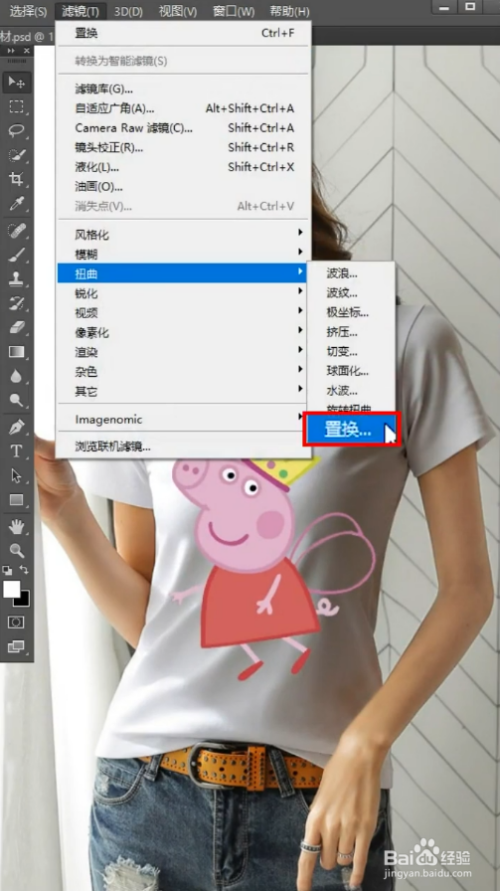Image resolution: width=500 pixels, height=891 pixels.
Task: Choose 置换... displace filter in submenu
Action: (352, 430)
